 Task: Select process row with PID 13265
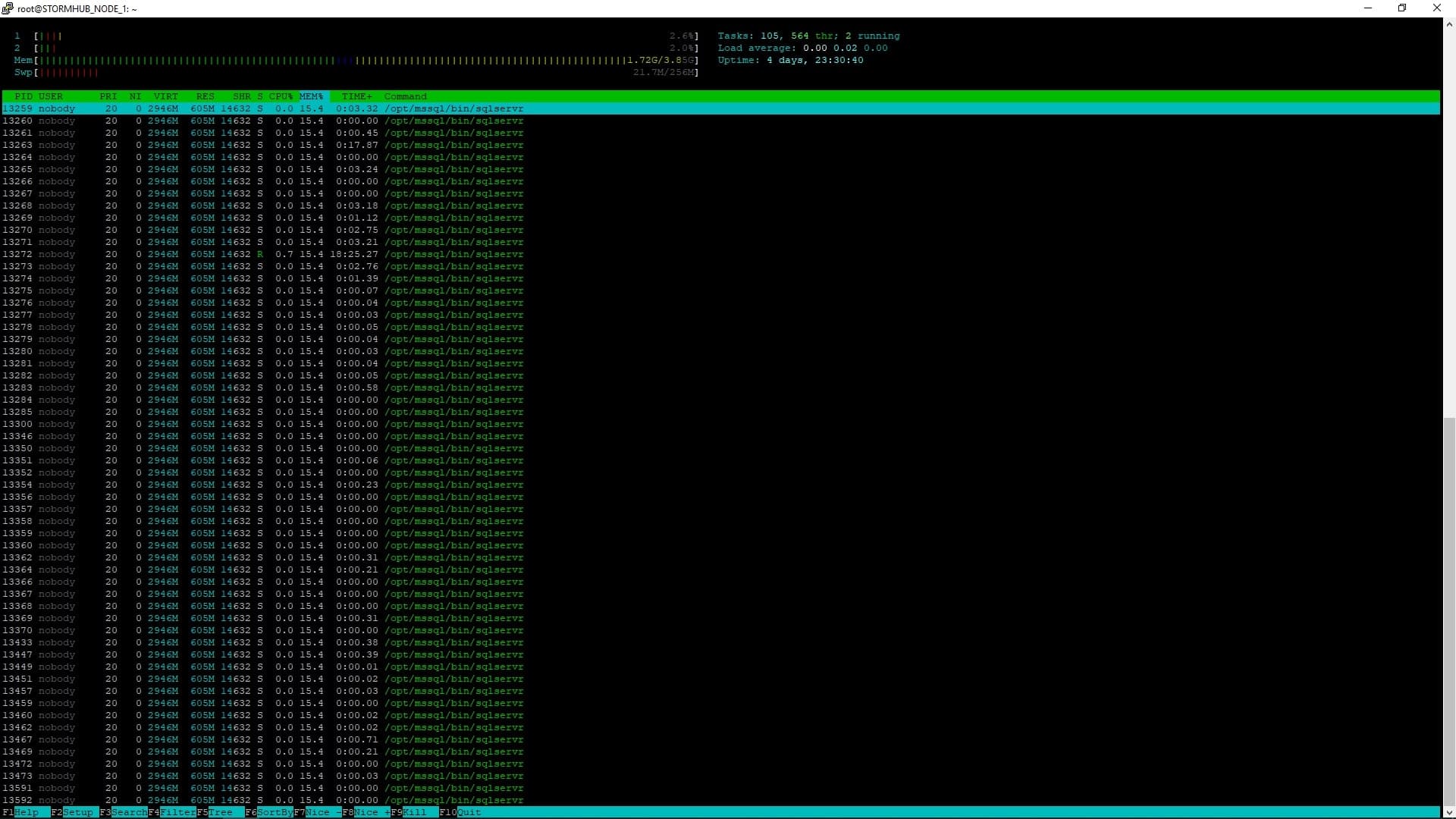tap(263, 169)
